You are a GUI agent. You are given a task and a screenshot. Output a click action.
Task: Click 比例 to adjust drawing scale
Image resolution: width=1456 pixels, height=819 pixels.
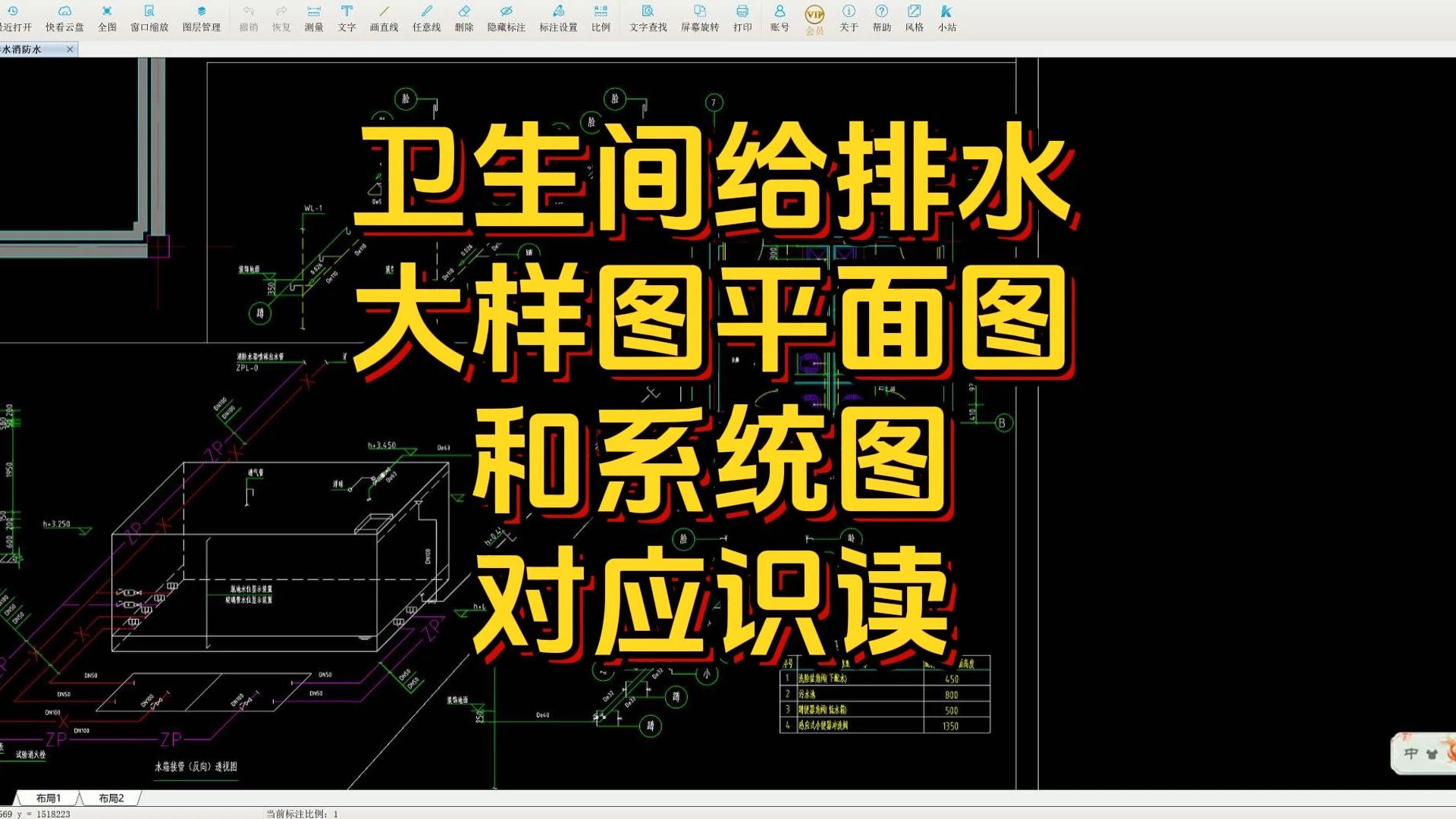600,17
